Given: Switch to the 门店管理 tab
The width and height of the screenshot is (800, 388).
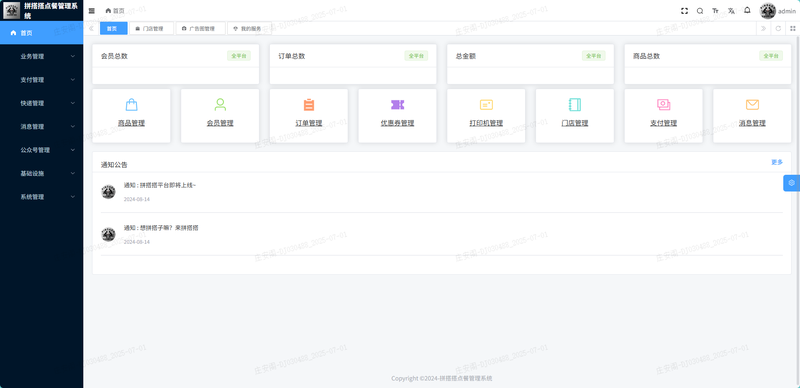Looking at the screenshot, I should click(x=152, y=29).
